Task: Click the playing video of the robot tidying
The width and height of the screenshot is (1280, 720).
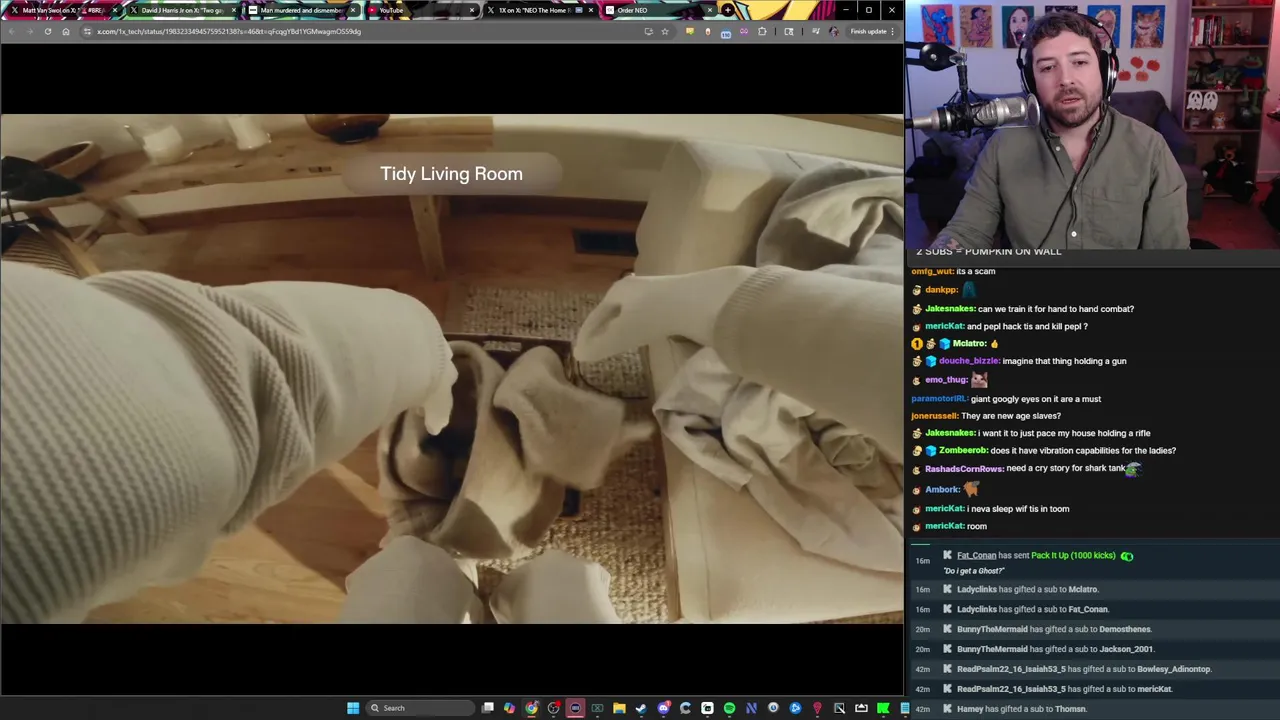Action: 451,369
